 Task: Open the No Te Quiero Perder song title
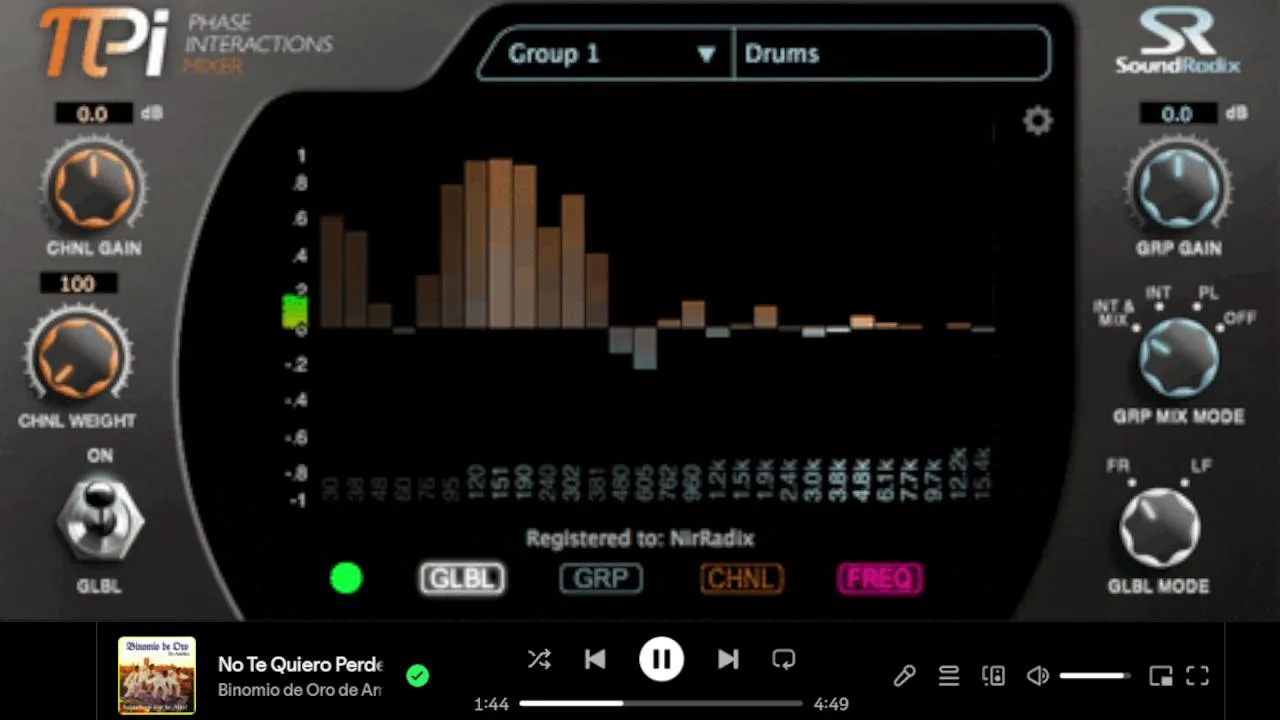pyautogui.click(x=301, y=664)
